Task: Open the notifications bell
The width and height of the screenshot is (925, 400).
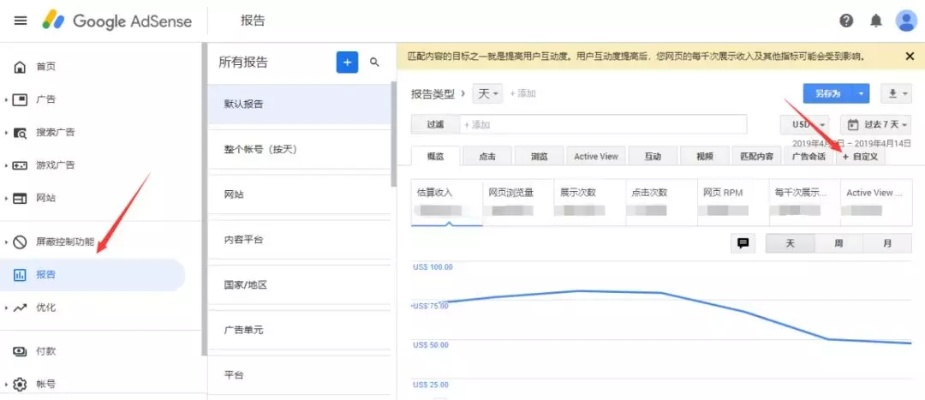Action: (x=876, y=21)
